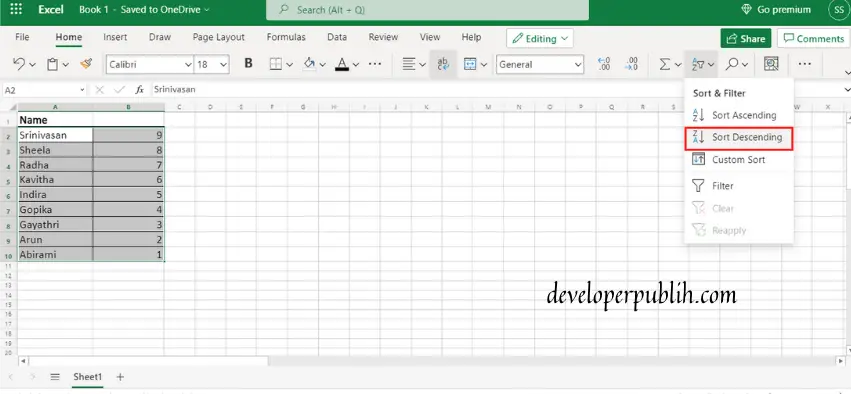The height and width of the screenshot is (394, 851).
Task: Open the SS account avatar
Action: pyautogui.click(x=839, y=10)
